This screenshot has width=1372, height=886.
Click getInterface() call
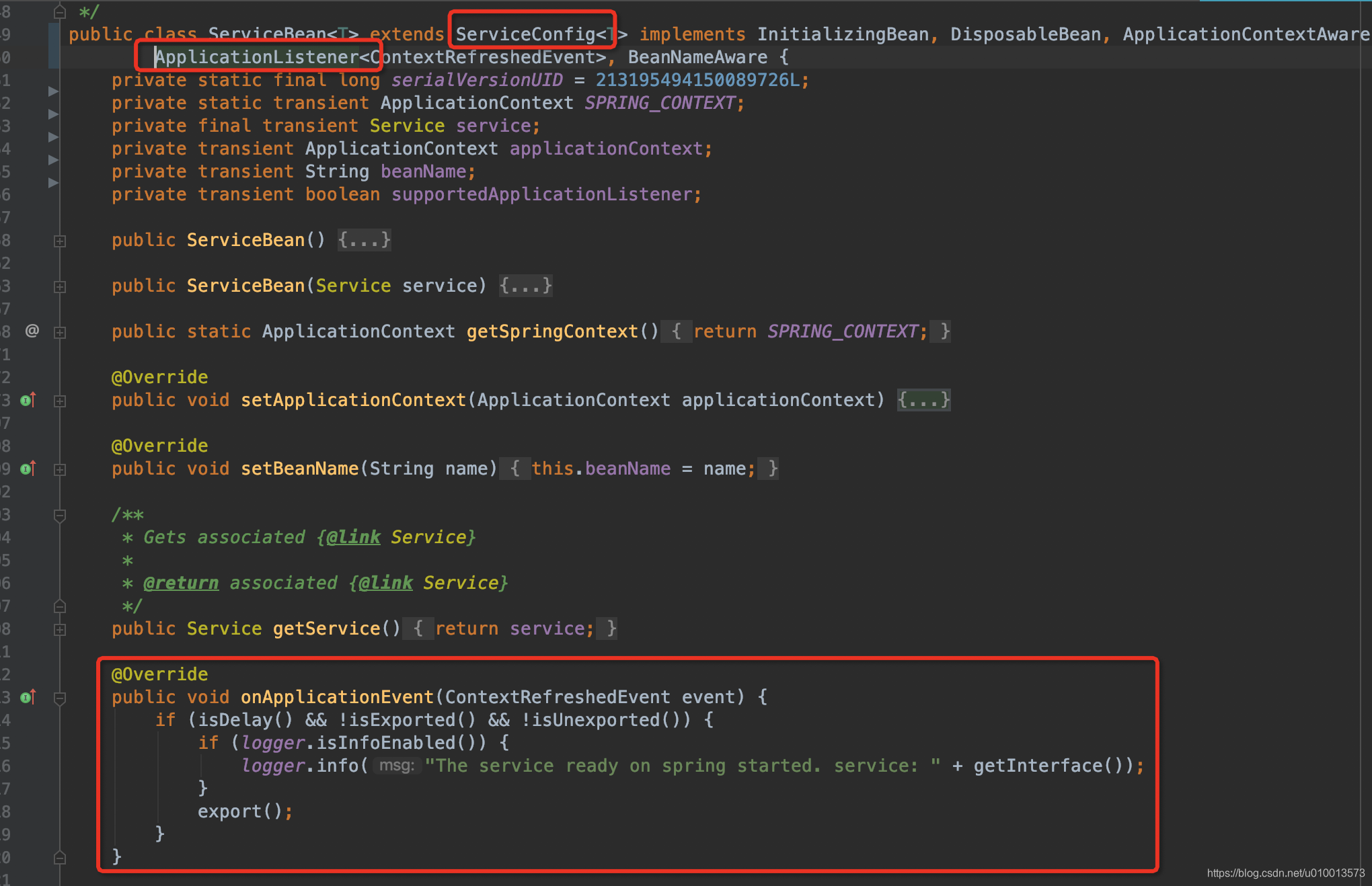tap(1048, 766)
